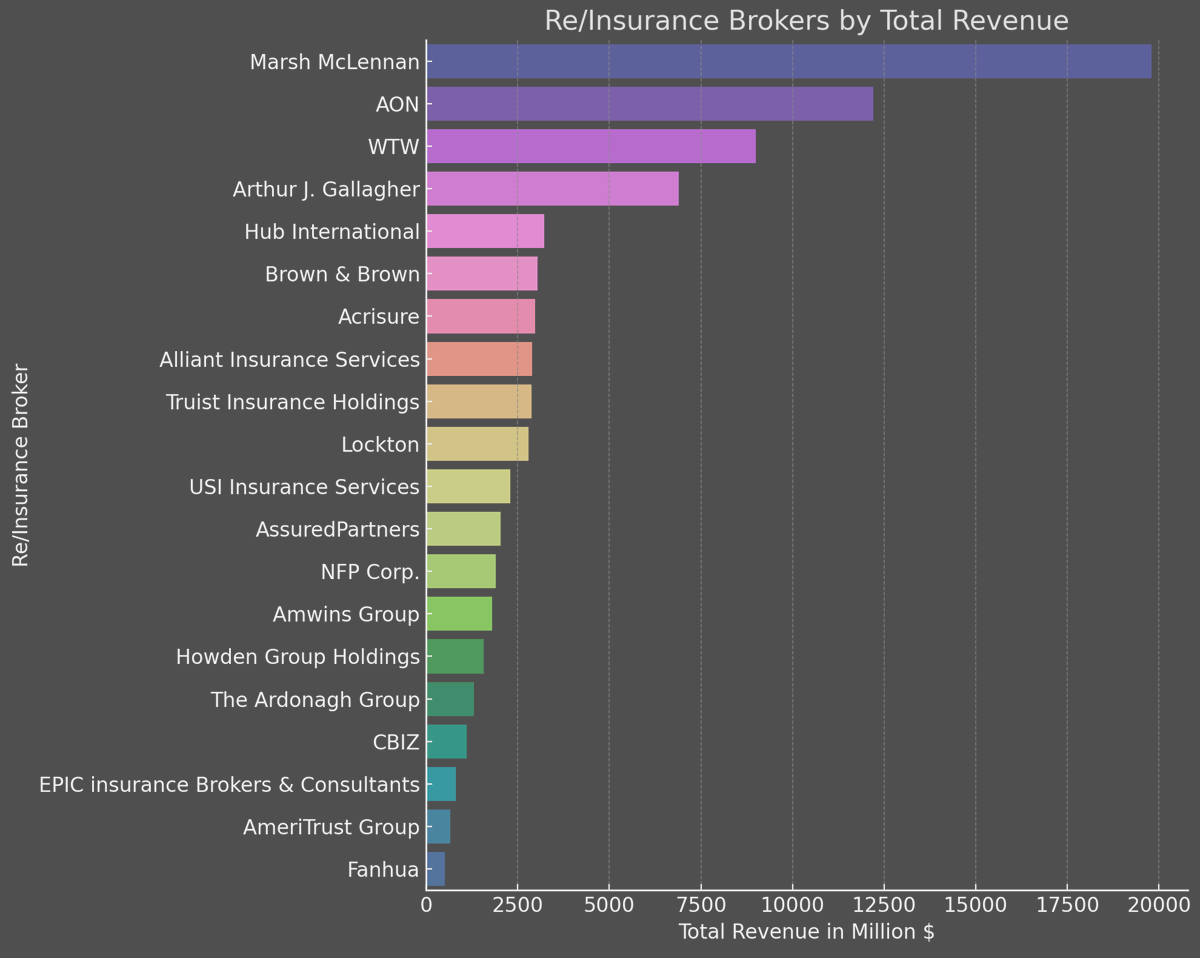Select the Fanhua bar at the bottom

point(436,869)
